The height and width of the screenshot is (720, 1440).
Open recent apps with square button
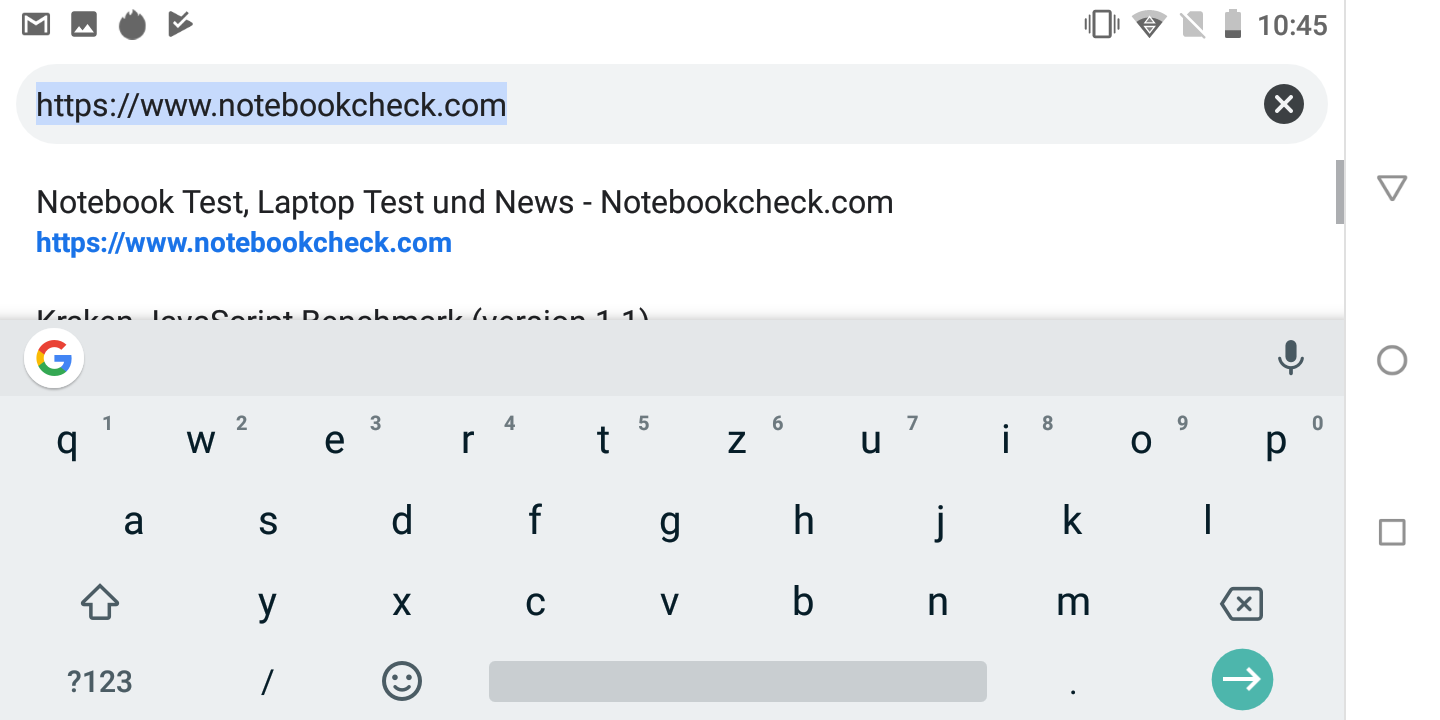pos(1392,532)
